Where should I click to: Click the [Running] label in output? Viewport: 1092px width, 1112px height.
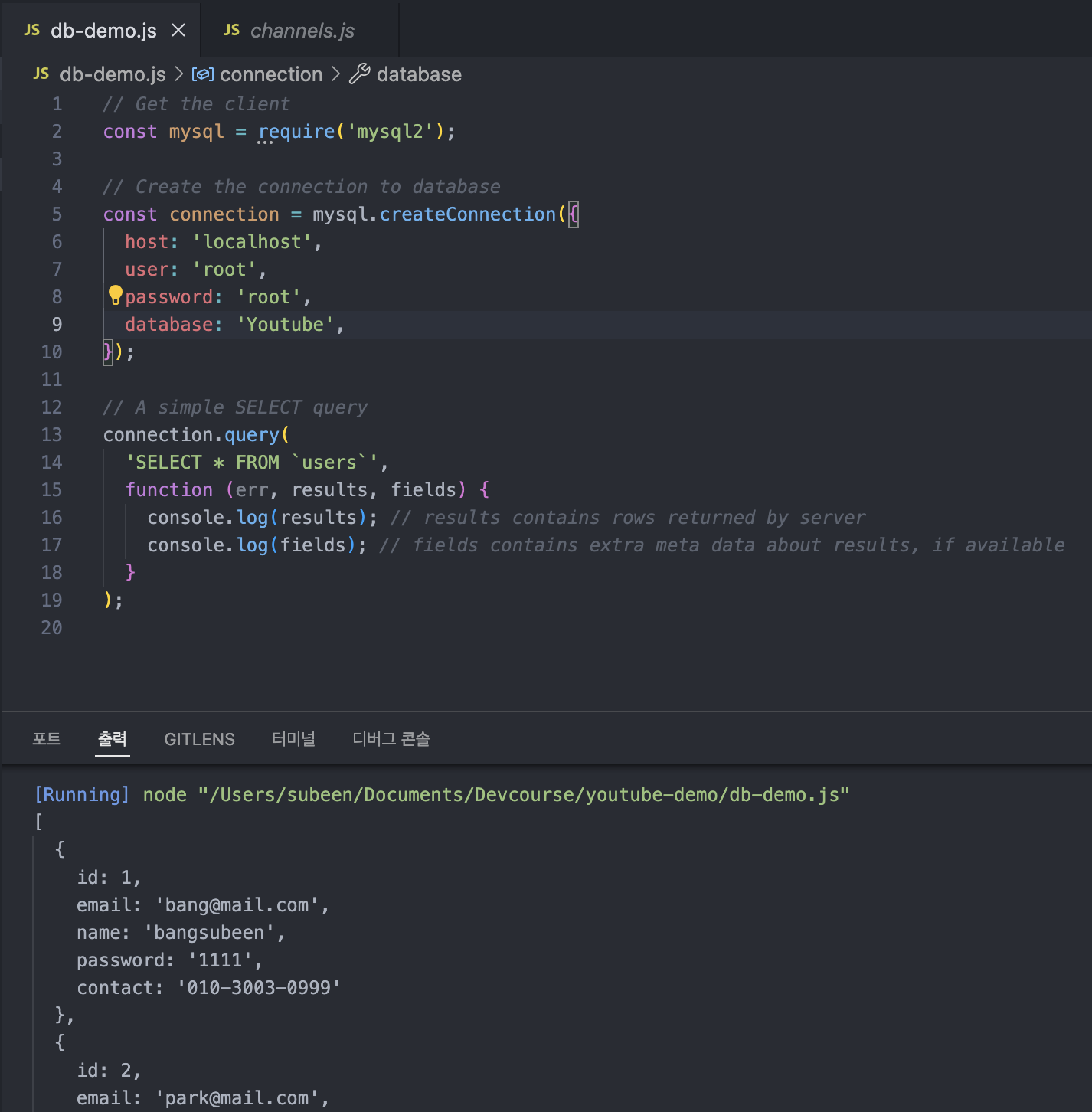point(82,794)
